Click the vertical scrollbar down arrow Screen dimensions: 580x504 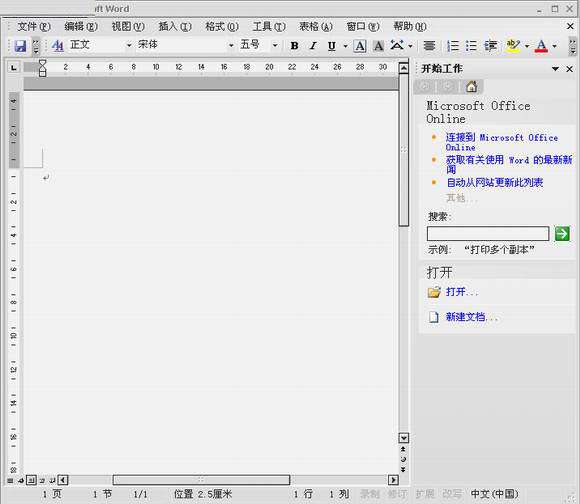404,438
